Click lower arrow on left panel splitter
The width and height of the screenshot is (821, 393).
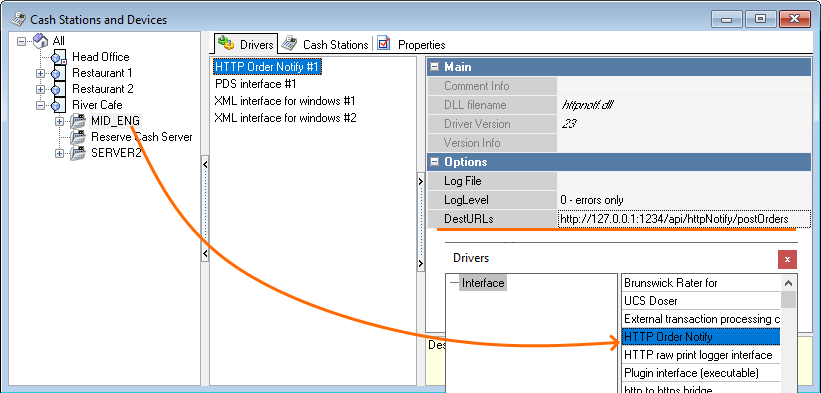point(205,254)
